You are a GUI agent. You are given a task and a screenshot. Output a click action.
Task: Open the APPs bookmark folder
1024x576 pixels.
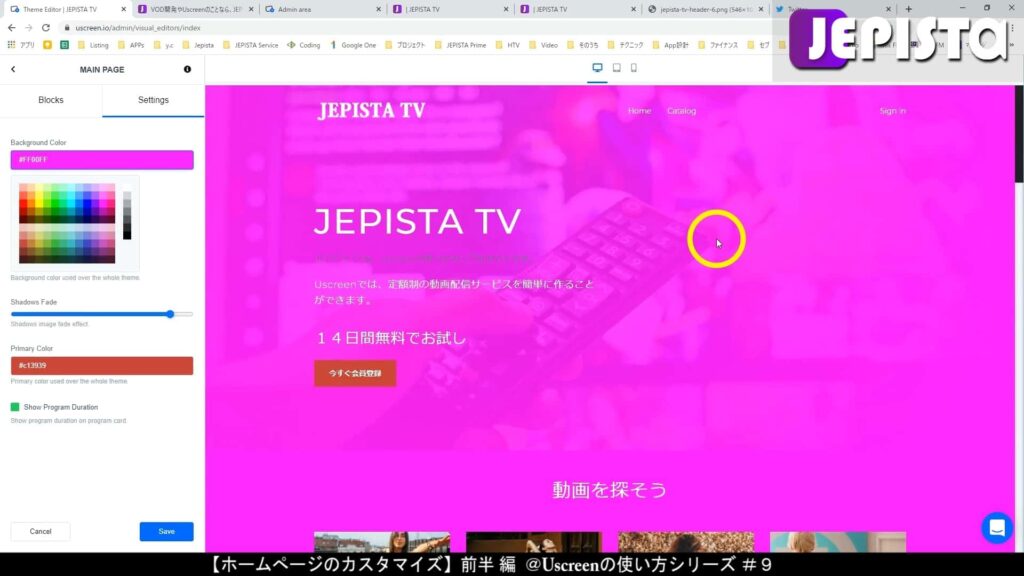131,45
